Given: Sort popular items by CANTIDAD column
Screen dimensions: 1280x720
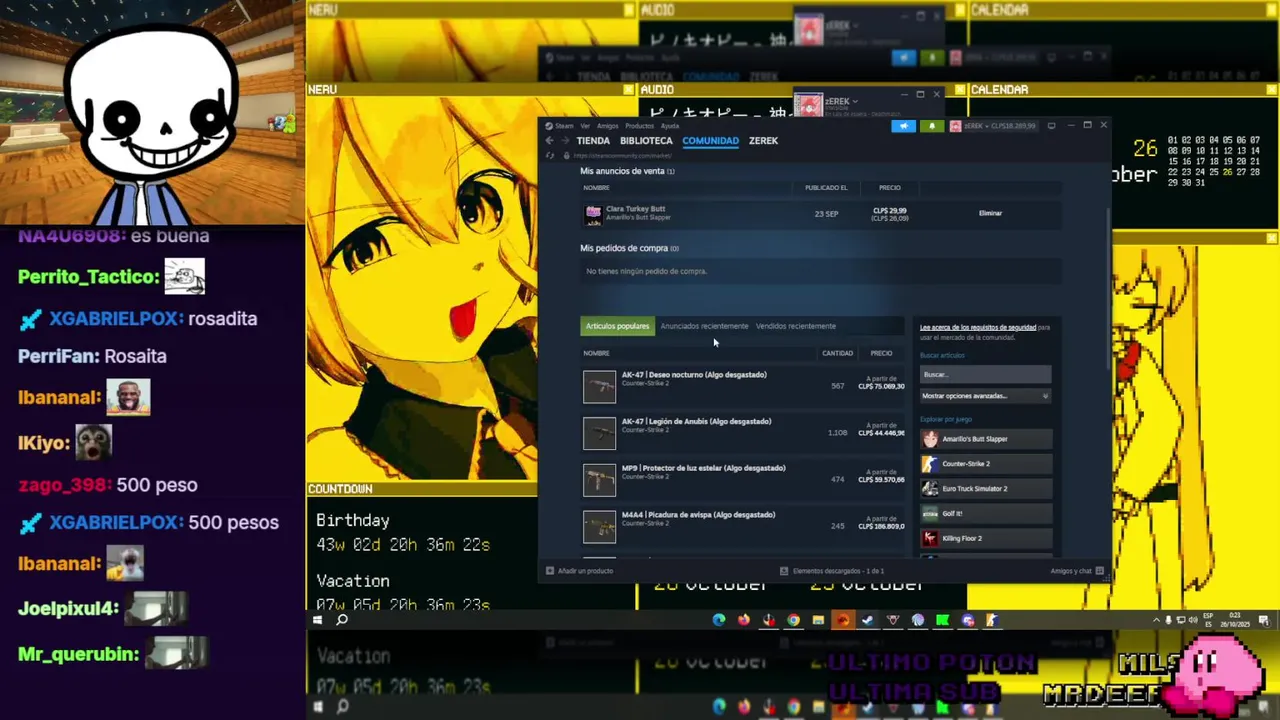Looking at the screenshot, I should (837, 353).
